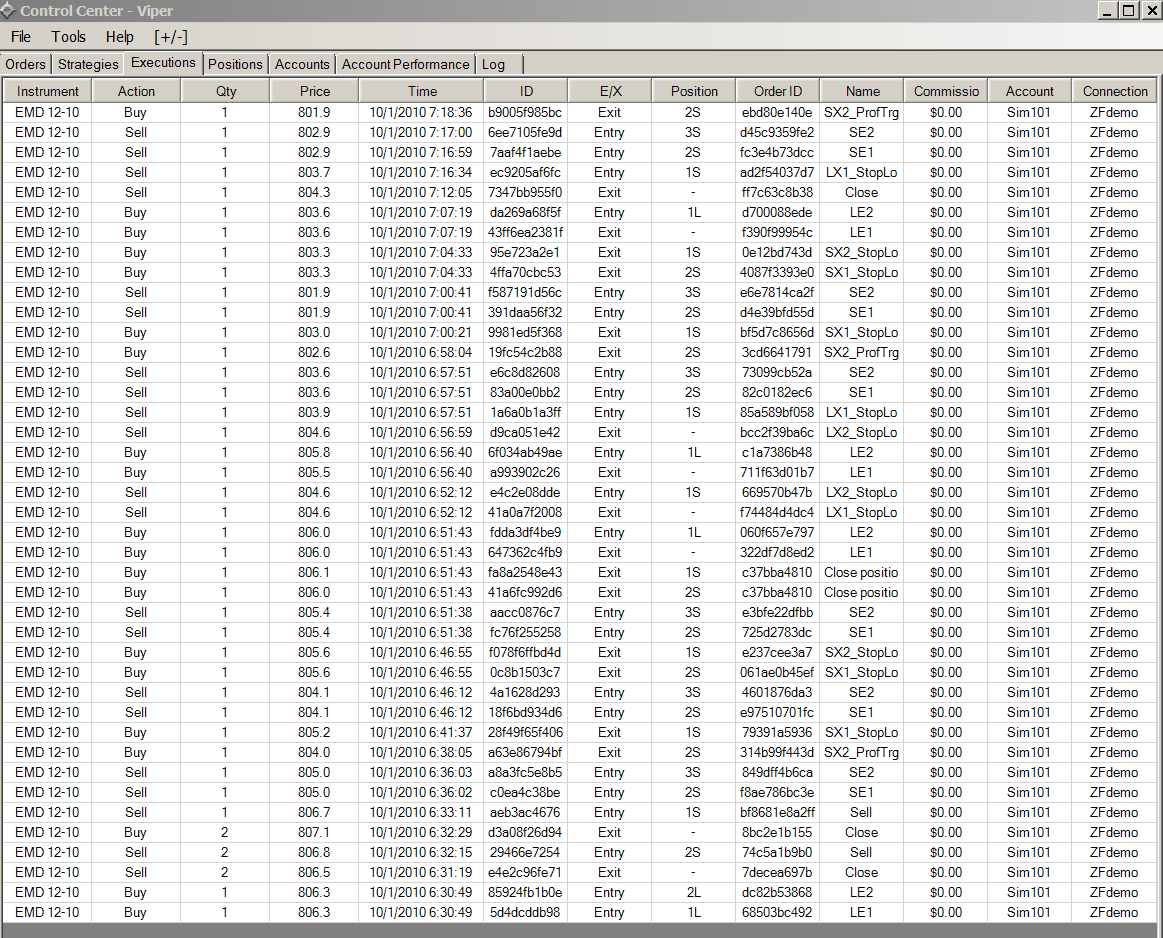
Task: Click price 804.3 at 7:12:05
Action: pyautogui.click(x=314, y=193)
